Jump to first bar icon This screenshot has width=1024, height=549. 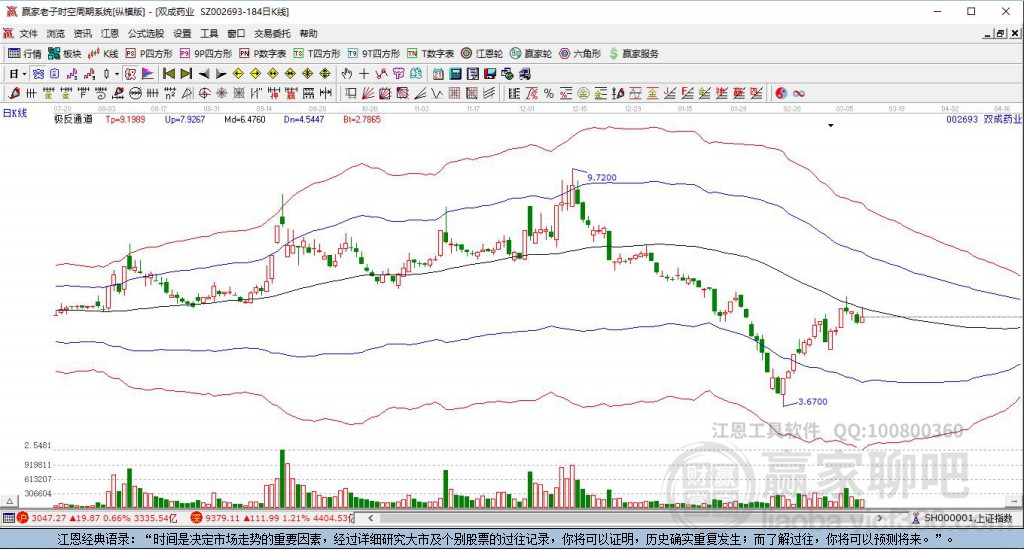coord(168,74)
